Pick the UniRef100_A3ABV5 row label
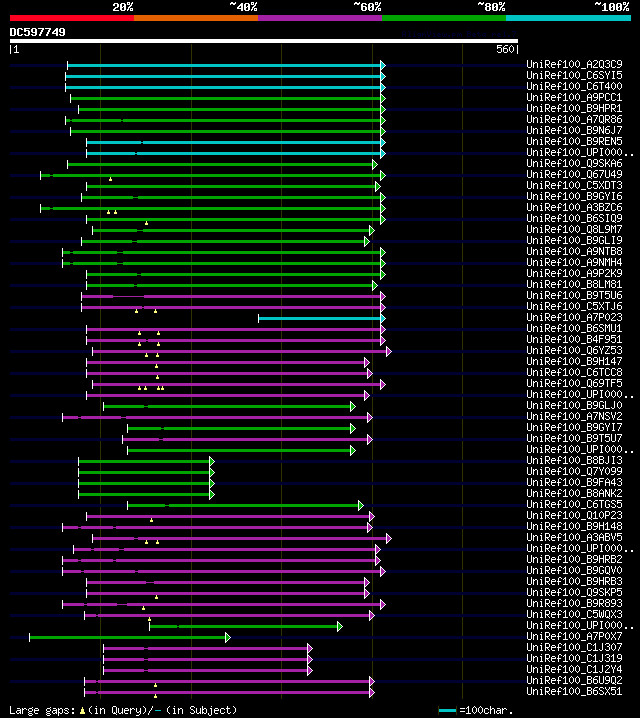Image resolution: width=640 pixels, height=718 pixels. point(574,537)
